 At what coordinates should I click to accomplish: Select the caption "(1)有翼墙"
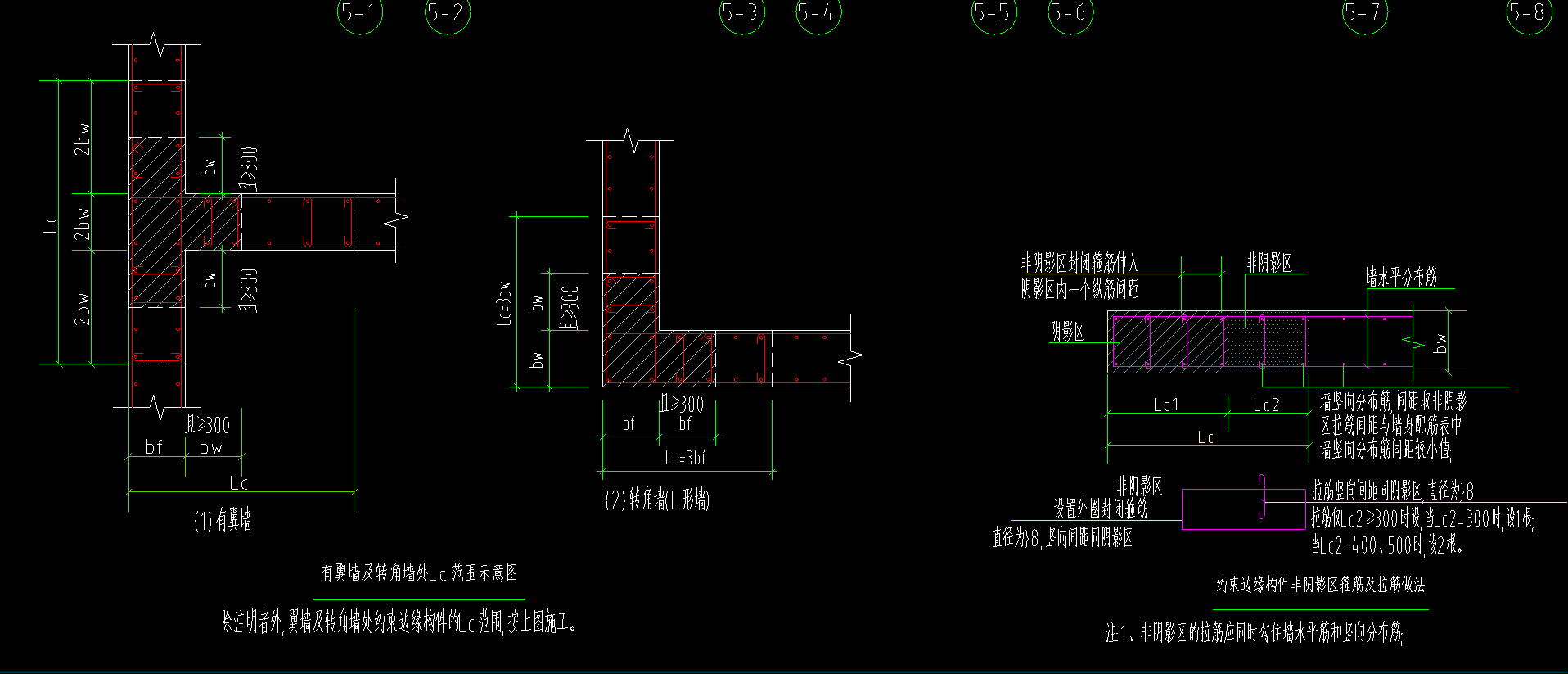(x=223, y=520)
